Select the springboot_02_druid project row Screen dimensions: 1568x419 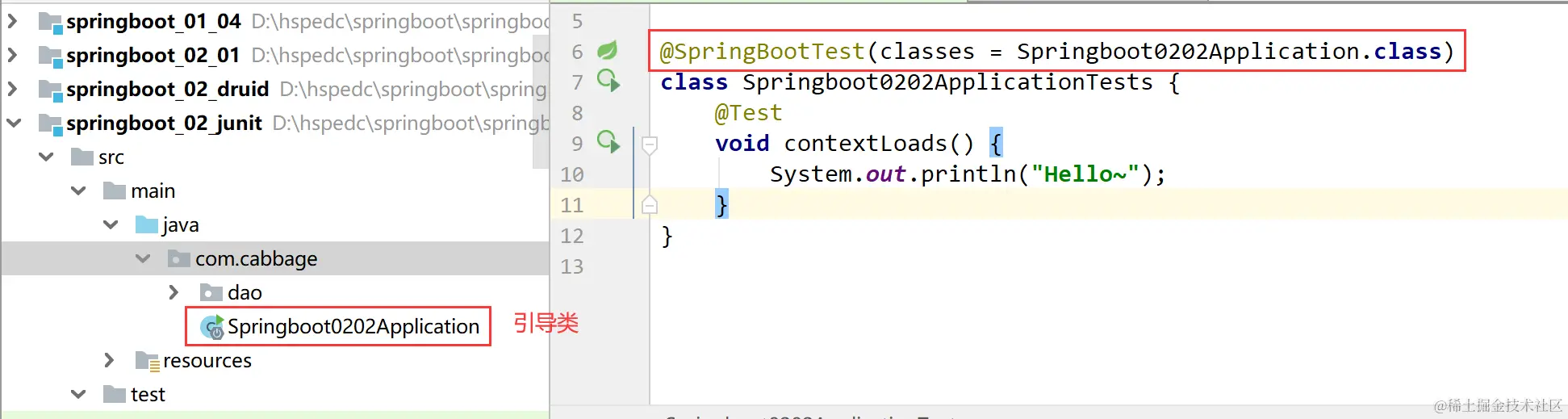tap(274, 90)
